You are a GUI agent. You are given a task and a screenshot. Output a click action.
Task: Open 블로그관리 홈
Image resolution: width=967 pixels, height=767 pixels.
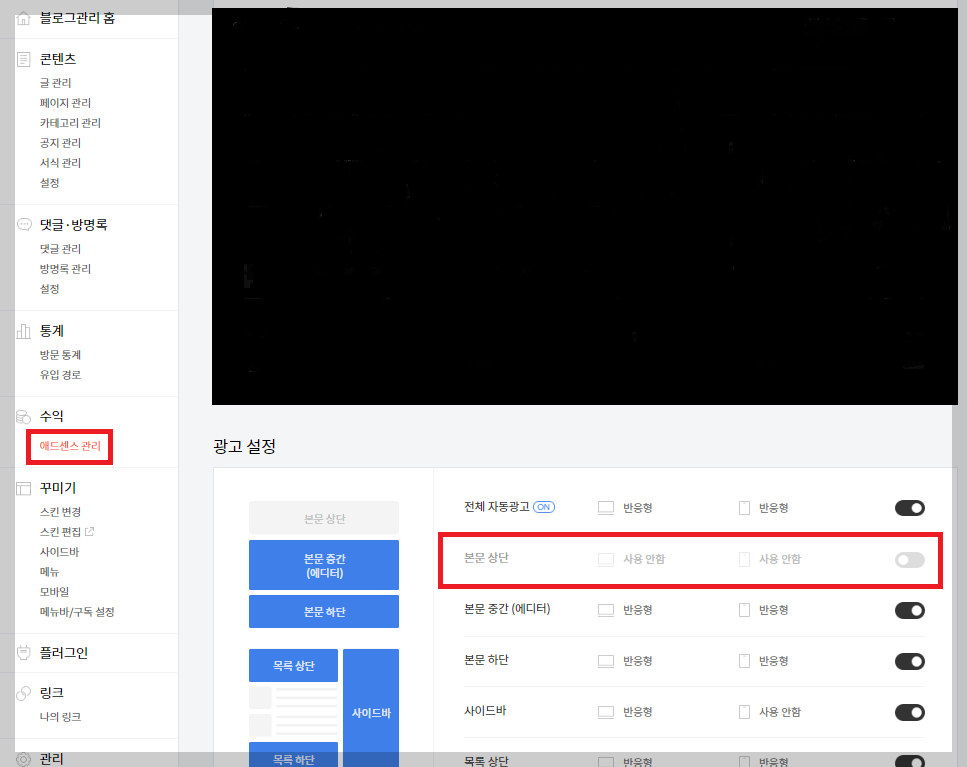pos(77,18)
